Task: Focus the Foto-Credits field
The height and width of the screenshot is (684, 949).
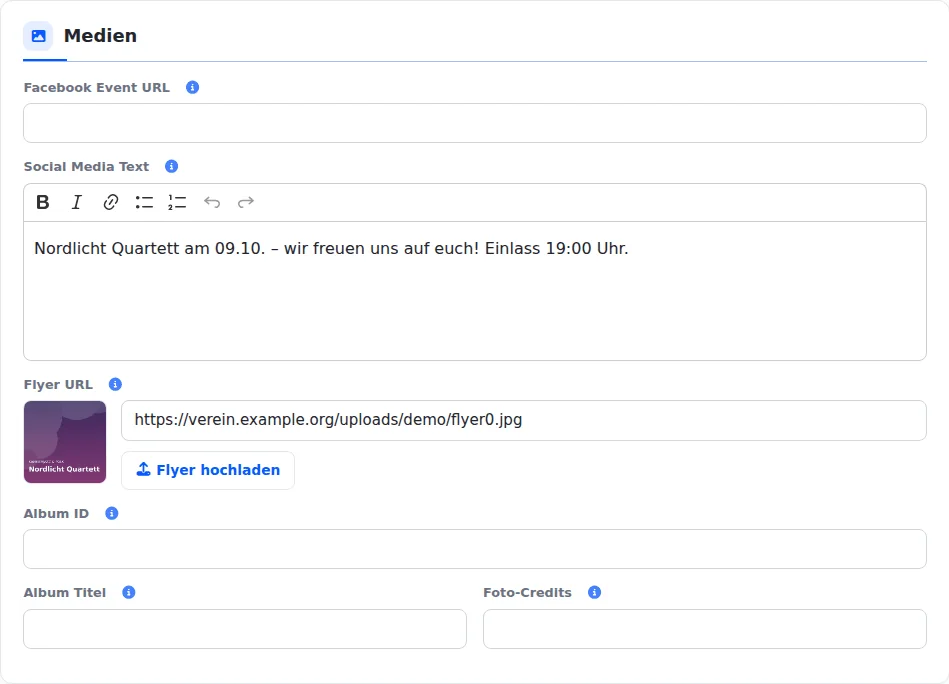Action: (x=705, y=629)
